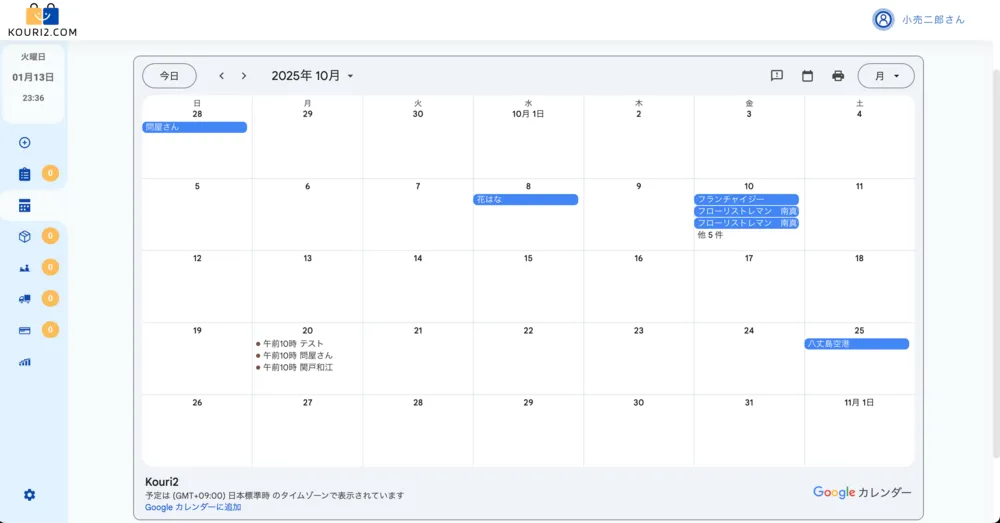Open settings gear icon at sidebar bottom
This screenshot has width=1000, height=523.
(29, 495)
